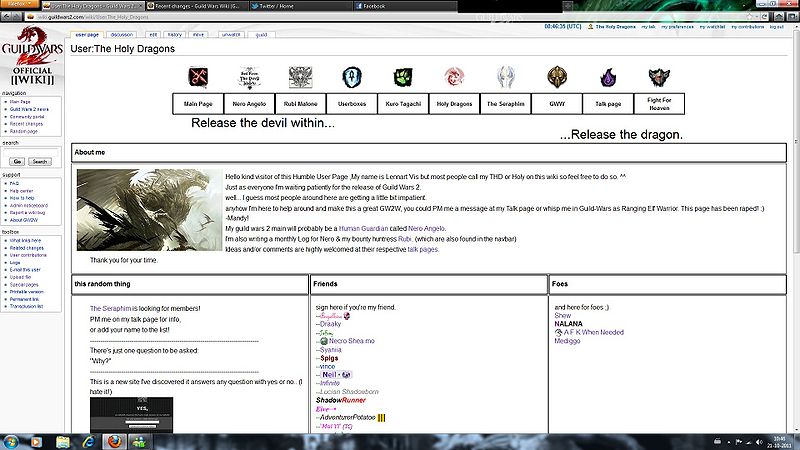Viewport: 800px width, 450px height.
Task: Click the Nero Angelo navbar button
Action: [249, 104]
